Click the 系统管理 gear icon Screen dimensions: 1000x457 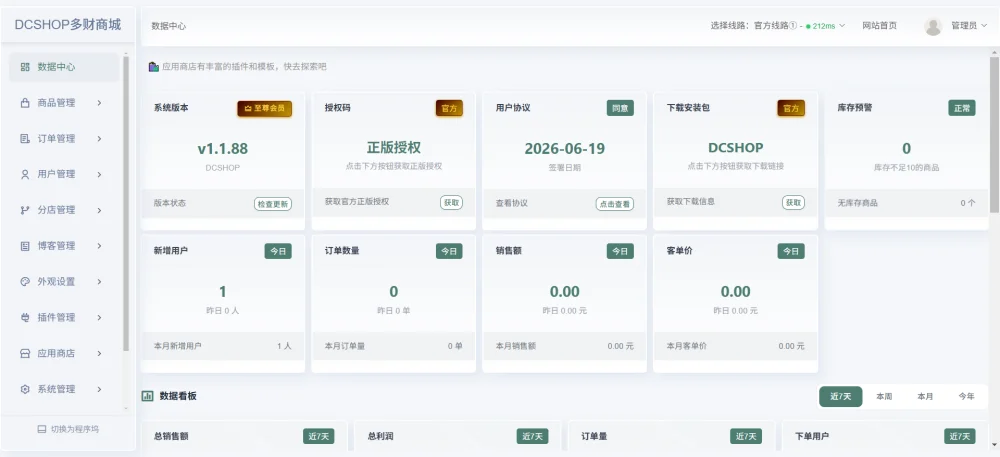(26, 389)
